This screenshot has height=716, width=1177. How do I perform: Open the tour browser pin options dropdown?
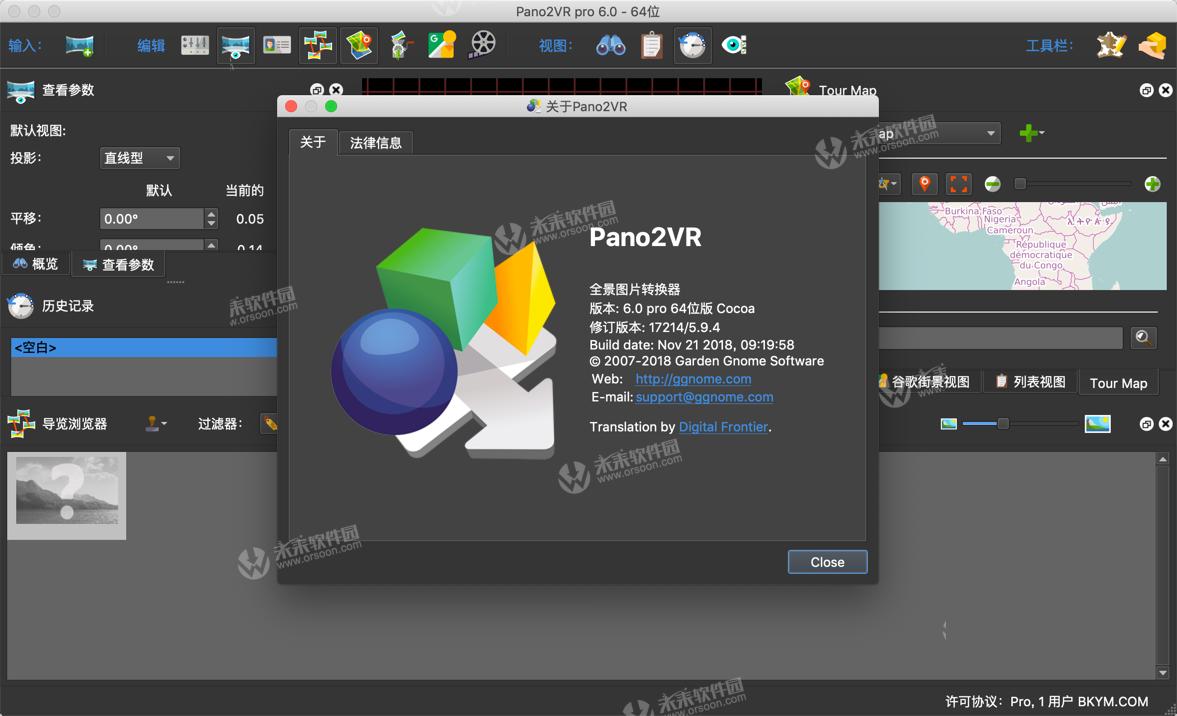point(156,424)
